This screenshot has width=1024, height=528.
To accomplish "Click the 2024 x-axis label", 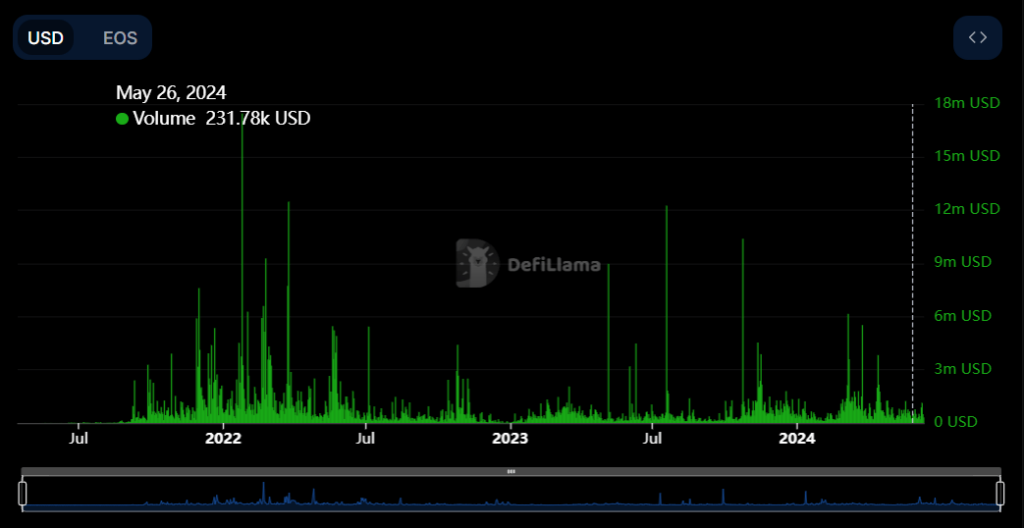I will 797,438.
